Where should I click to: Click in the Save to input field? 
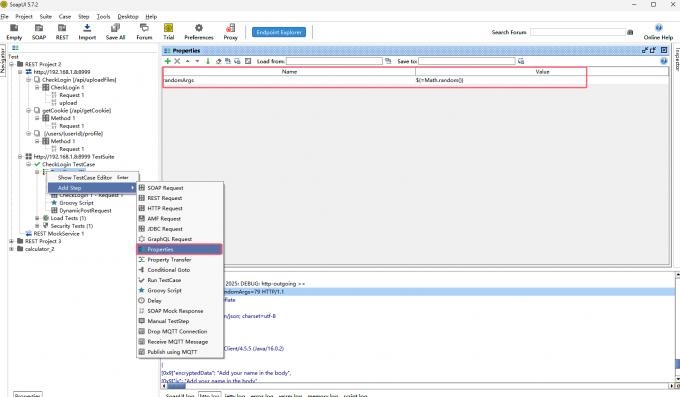(x=467, y=61)
